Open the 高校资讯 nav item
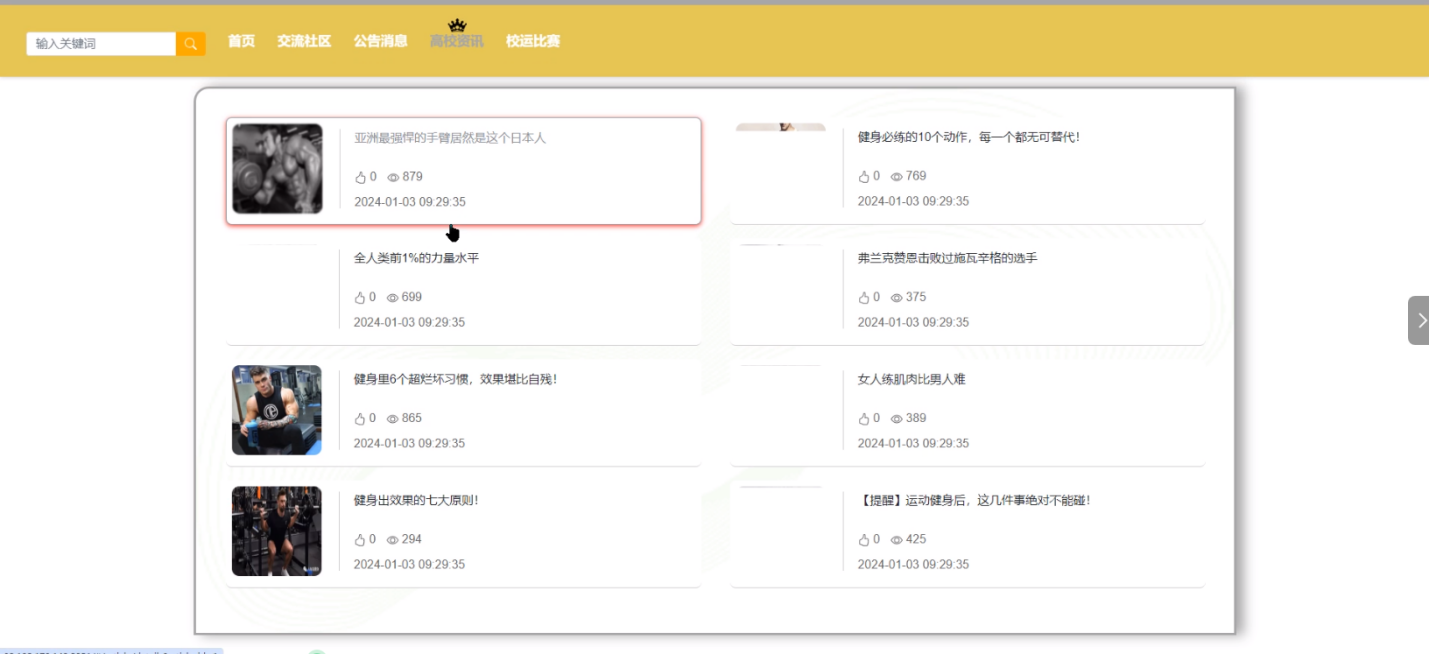 pyautogui.click(x=456, y=41)
